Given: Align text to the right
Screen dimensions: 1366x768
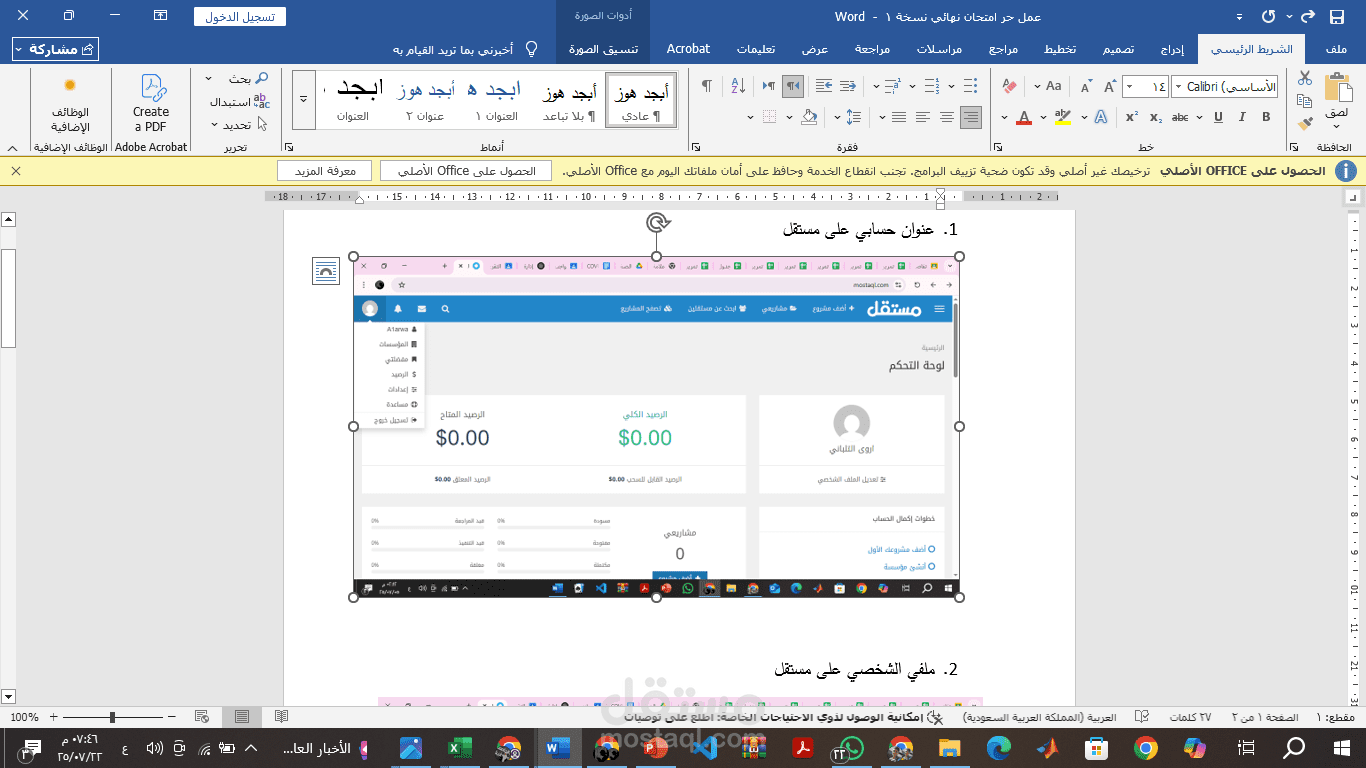Looking at the screenshot, I should tap(970, 118).
